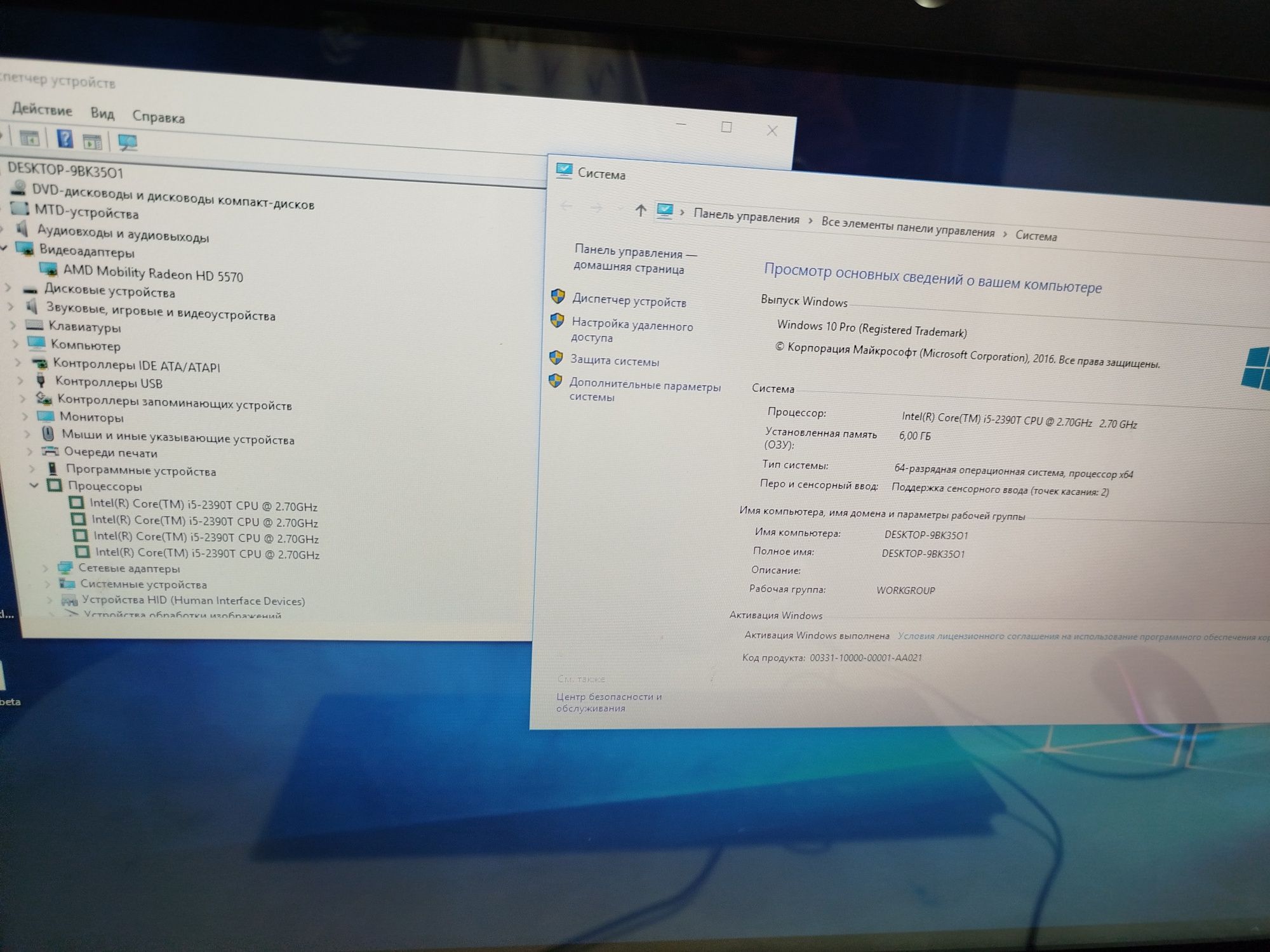Click the Дисковые устройства drive icon
Viewport: 1270px width, 952px height.
[x=30, y=289]
